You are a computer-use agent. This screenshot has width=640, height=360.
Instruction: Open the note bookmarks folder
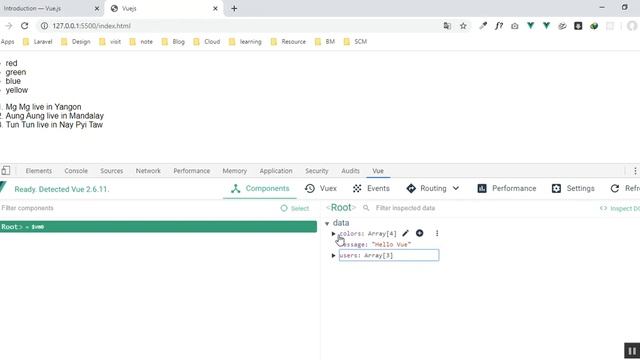point(141,42)
